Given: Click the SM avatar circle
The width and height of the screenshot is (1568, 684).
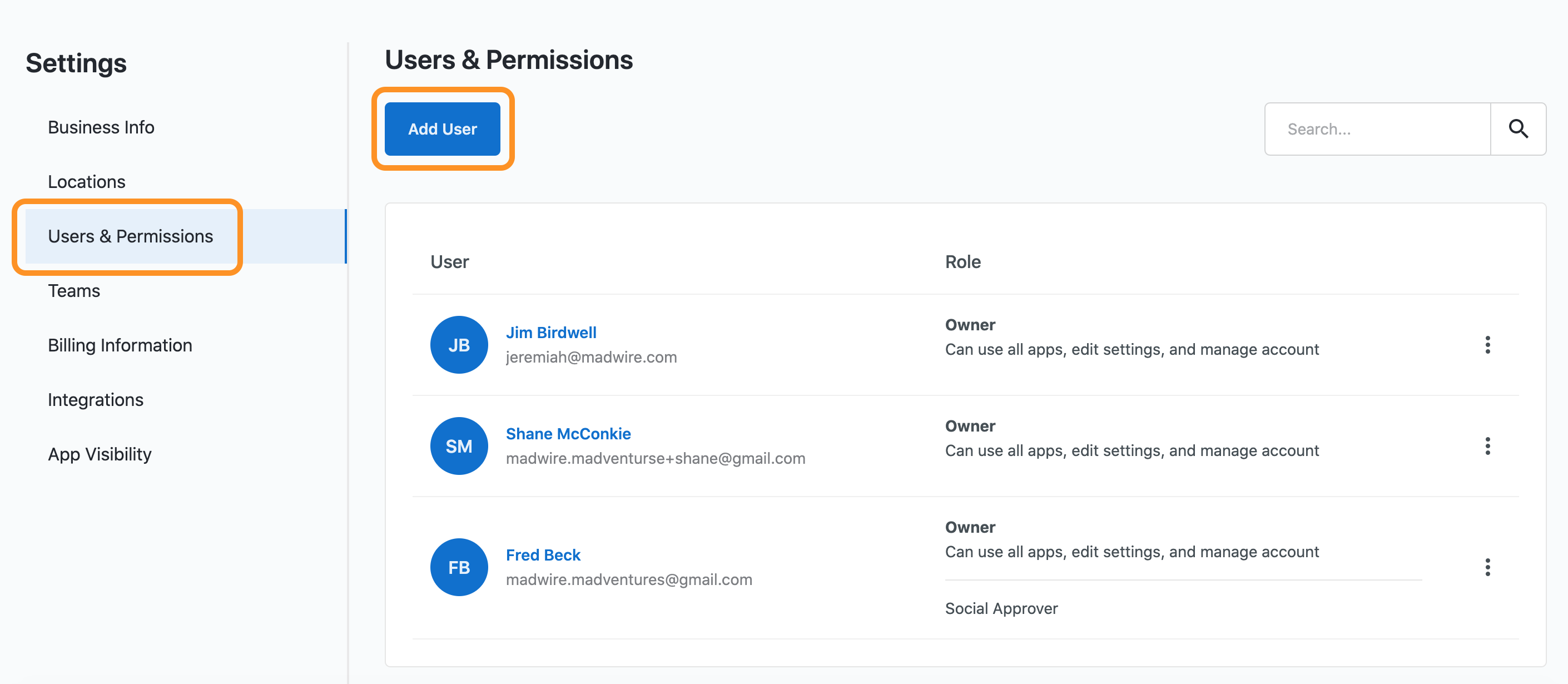Looking at the screenshot, I should click(459, 446).
